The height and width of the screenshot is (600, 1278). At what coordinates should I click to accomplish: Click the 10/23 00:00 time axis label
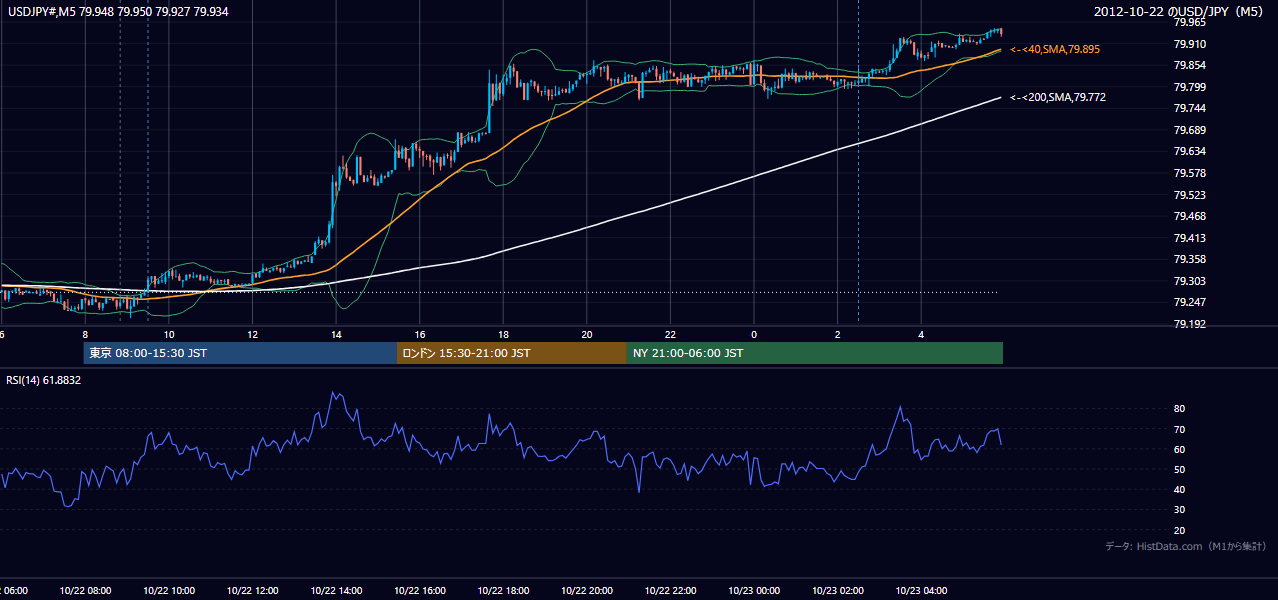tap(754, 591)
